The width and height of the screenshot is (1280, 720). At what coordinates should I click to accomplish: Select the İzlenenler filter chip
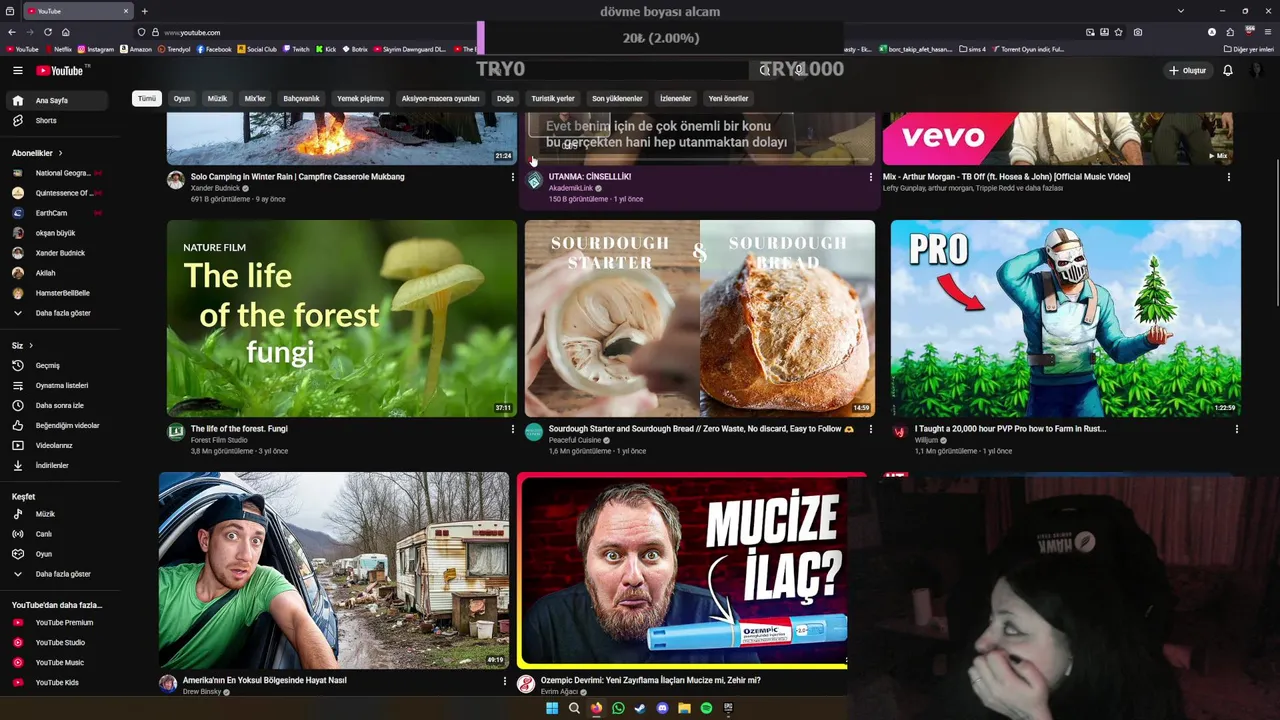(675, 98)
